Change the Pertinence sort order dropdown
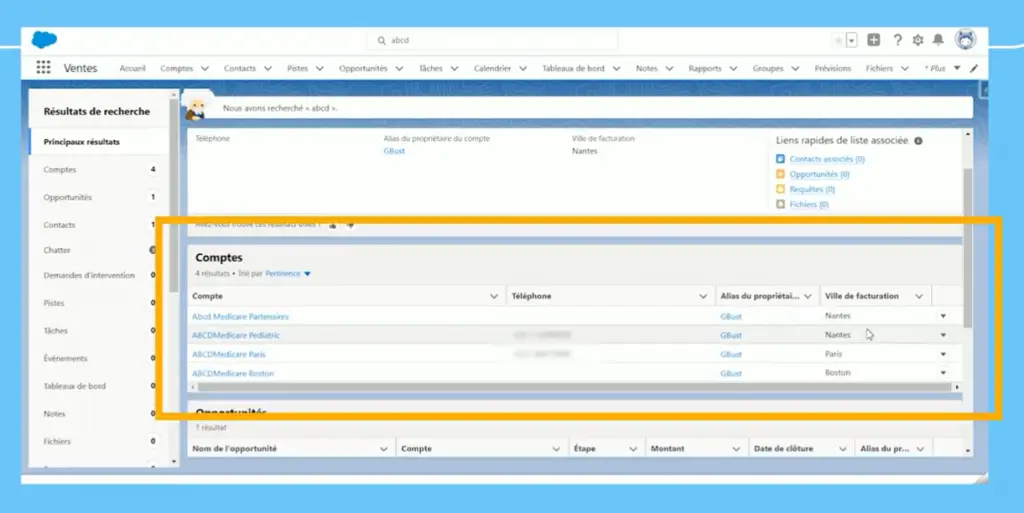Screen dimensions: 1024x513 (288, 273)
